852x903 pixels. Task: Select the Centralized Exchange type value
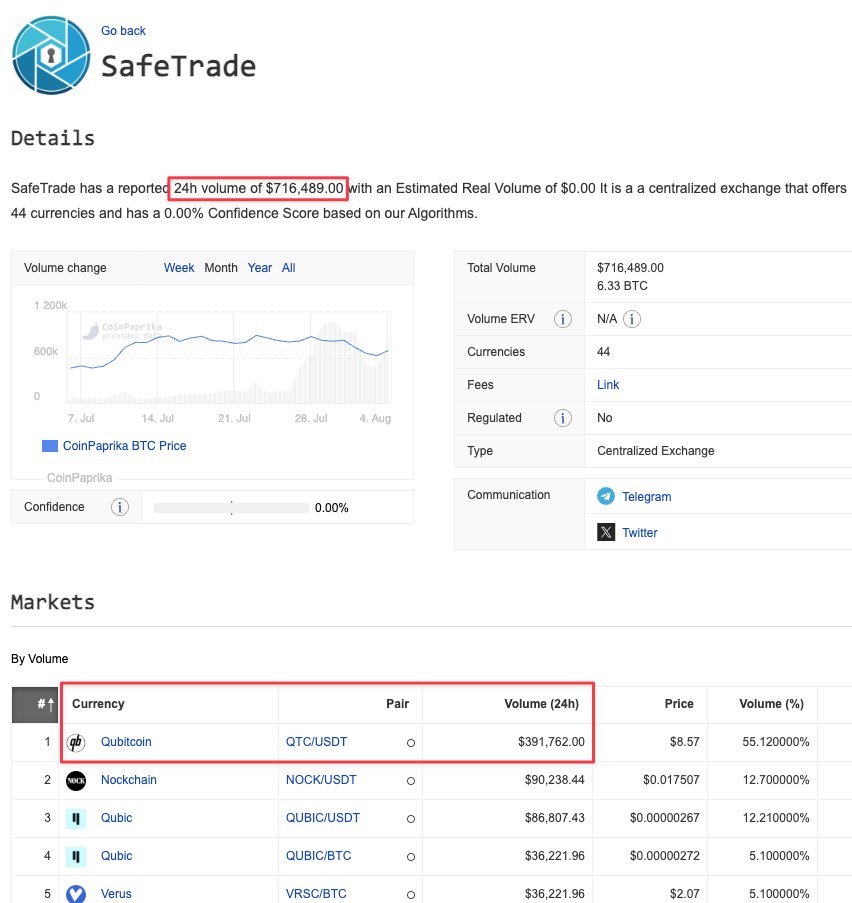tap(656, 451)
